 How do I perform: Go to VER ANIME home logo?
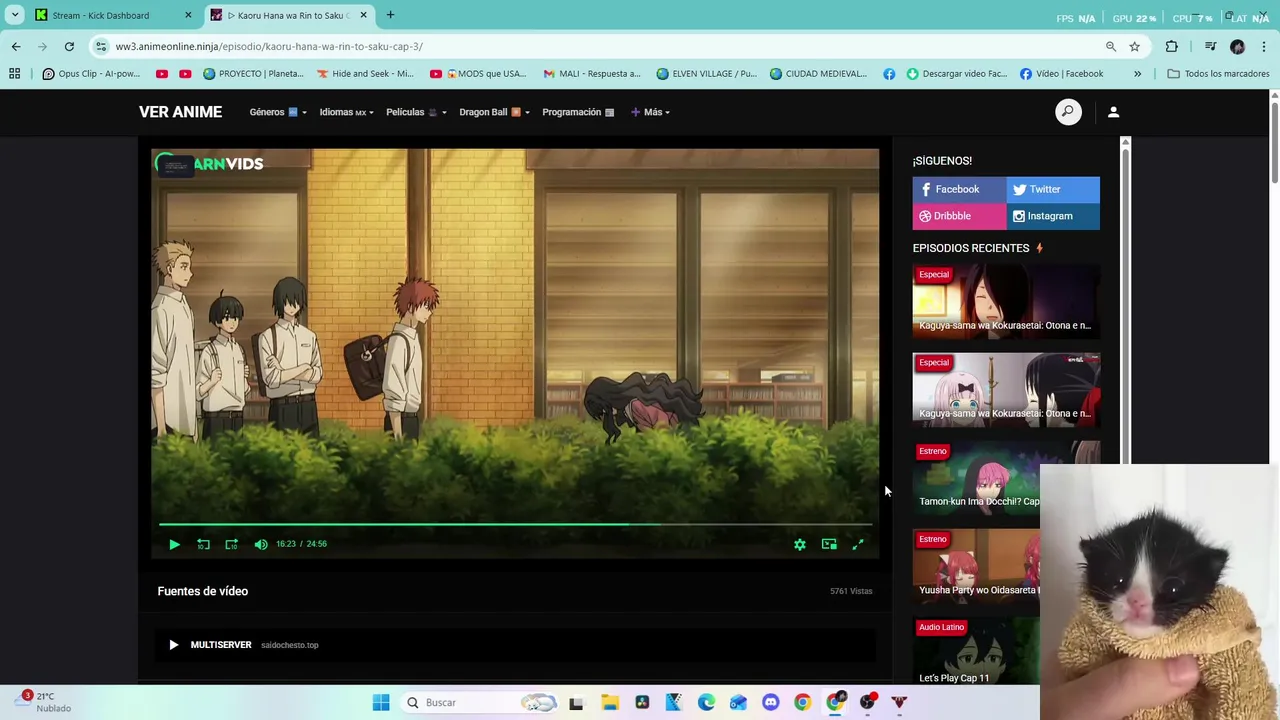coord(180,112)
